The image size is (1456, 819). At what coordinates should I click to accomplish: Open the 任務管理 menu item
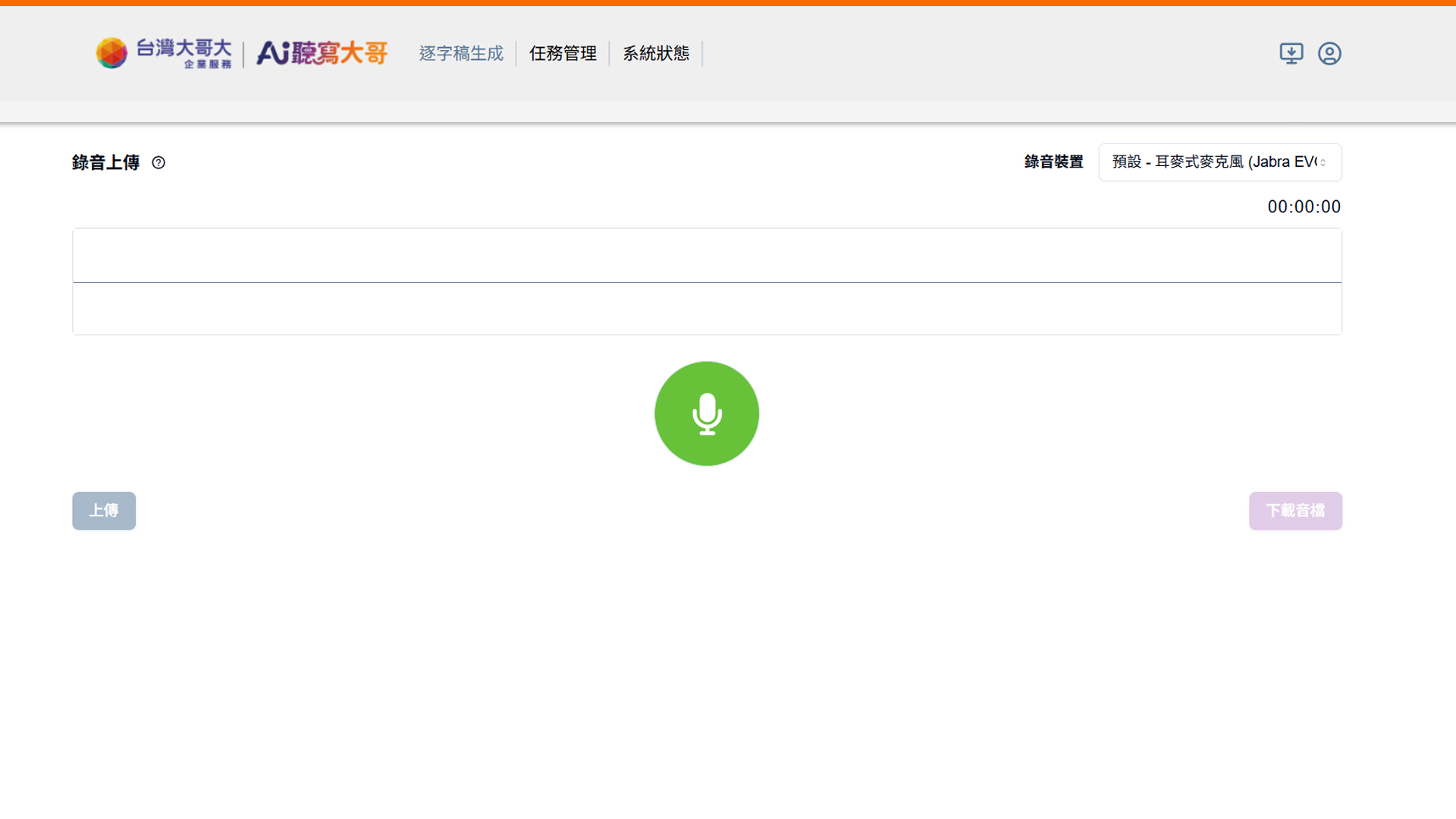[x=563, y=53]
